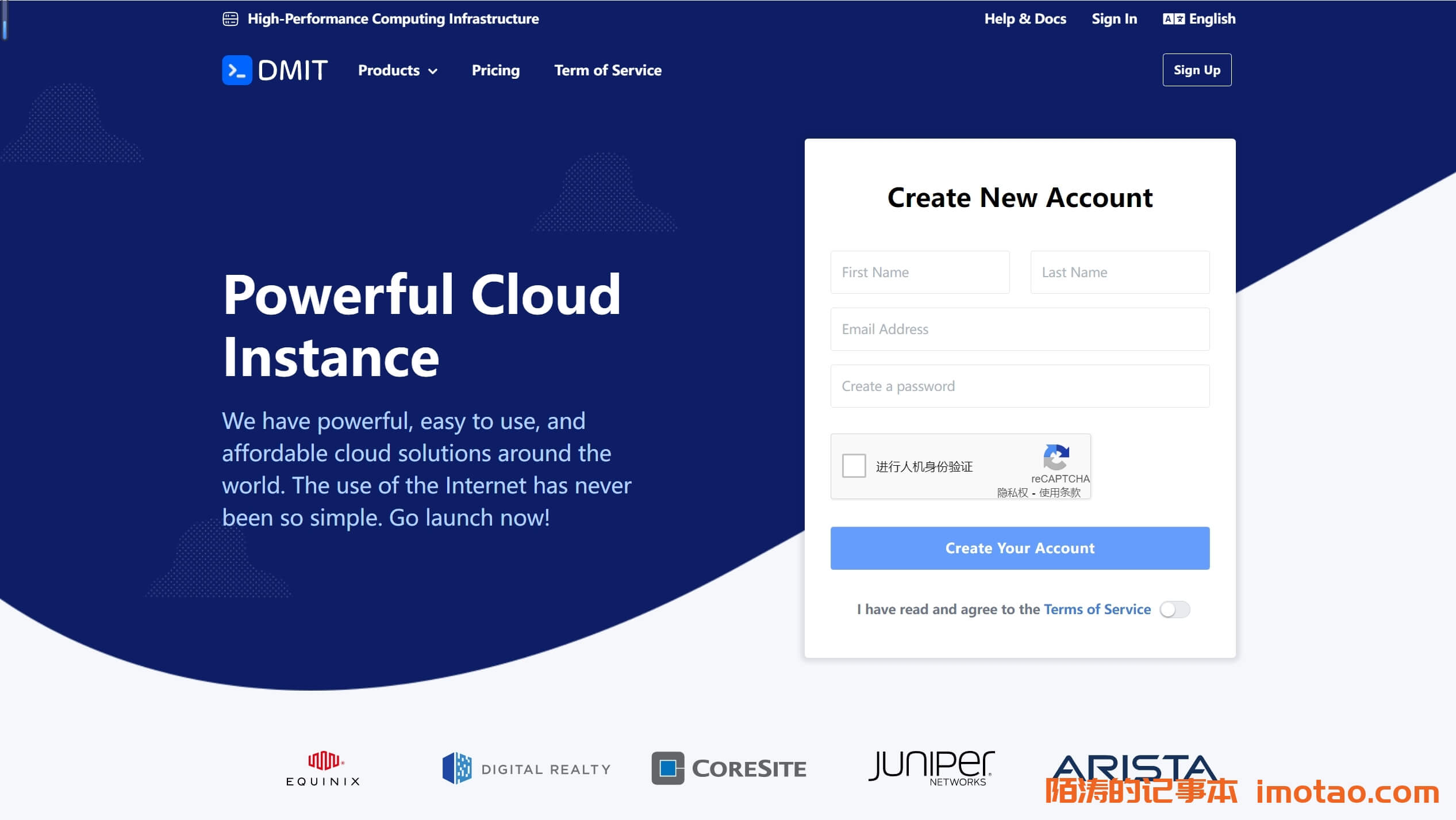Toggle the Terms of Service agreement switch

click(x=1174, y=610)
